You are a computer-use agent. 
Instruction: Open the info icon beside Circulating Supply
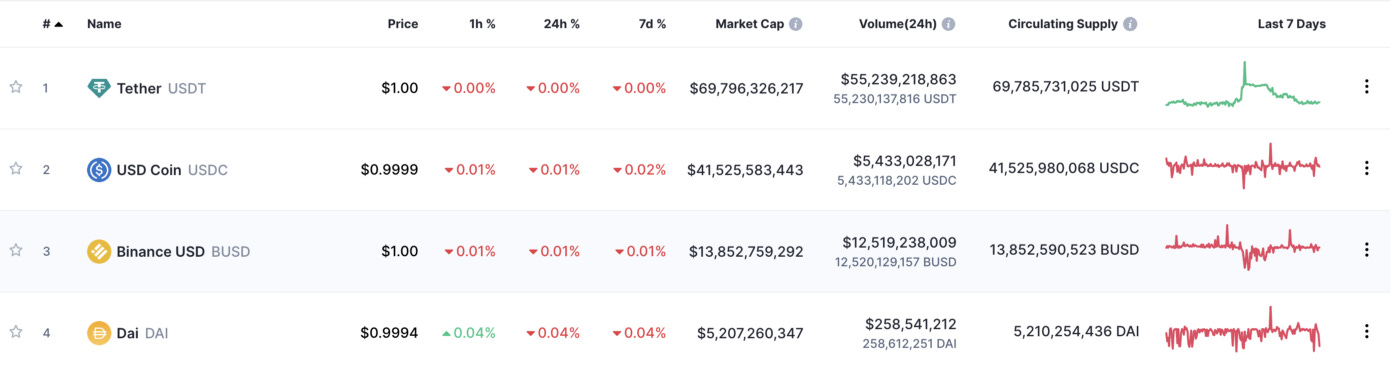(1130, 24)
